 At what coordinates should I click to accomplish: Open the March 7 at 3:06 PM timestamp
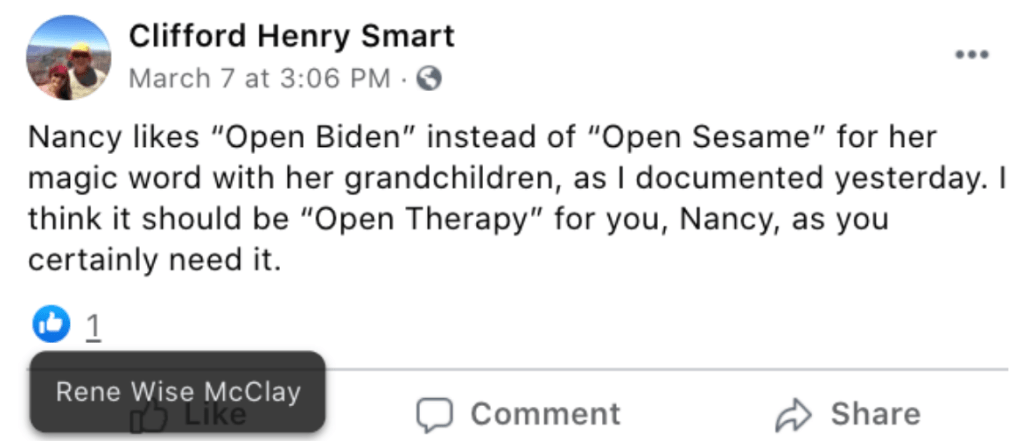click(x=259, y=79)
